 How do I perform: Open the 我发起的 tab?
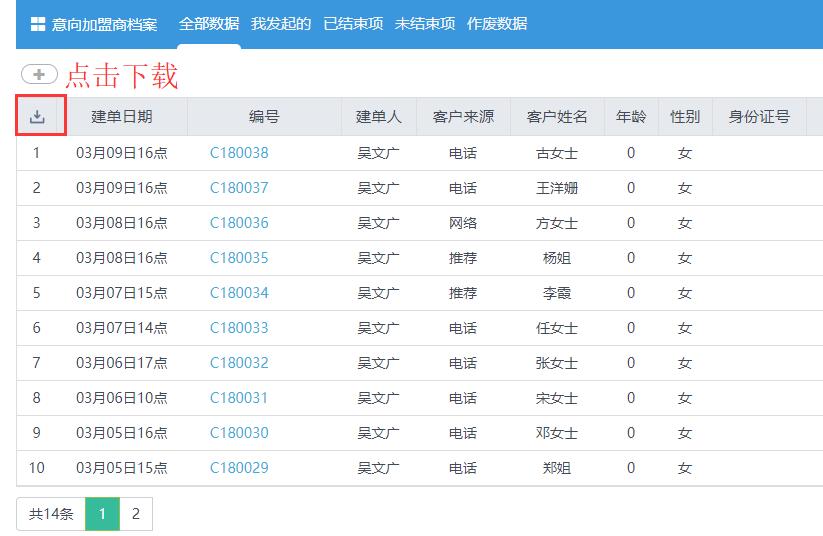pyautogui.click(x=281, y=24)
